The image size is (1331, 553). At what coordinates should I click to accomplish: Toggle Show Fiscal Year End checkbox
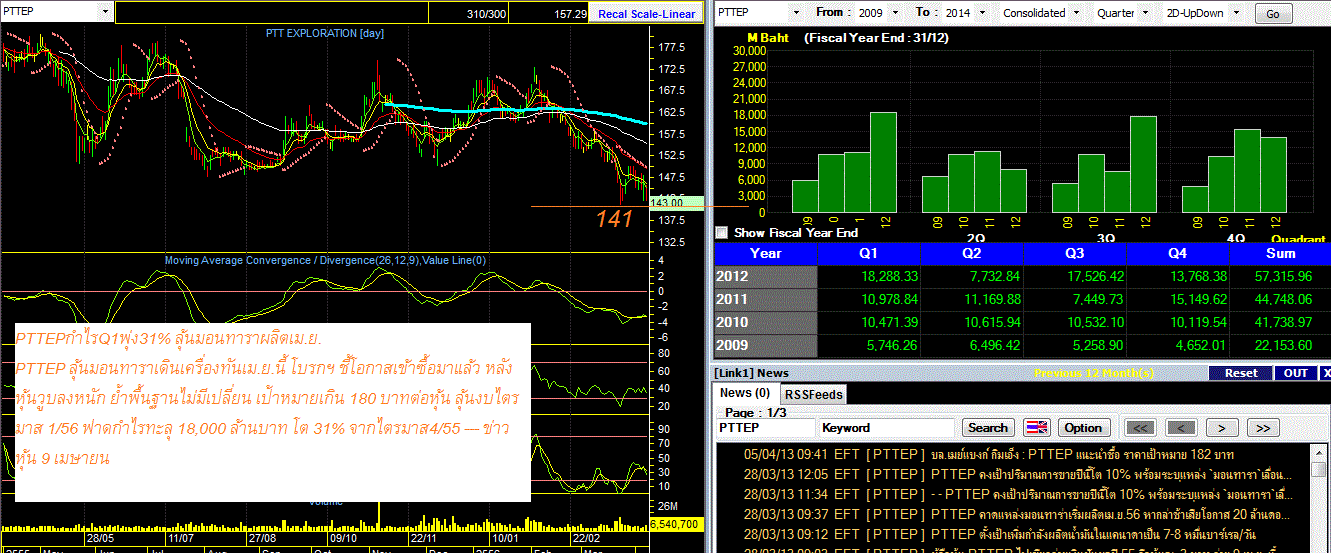(x=721, y=232)
